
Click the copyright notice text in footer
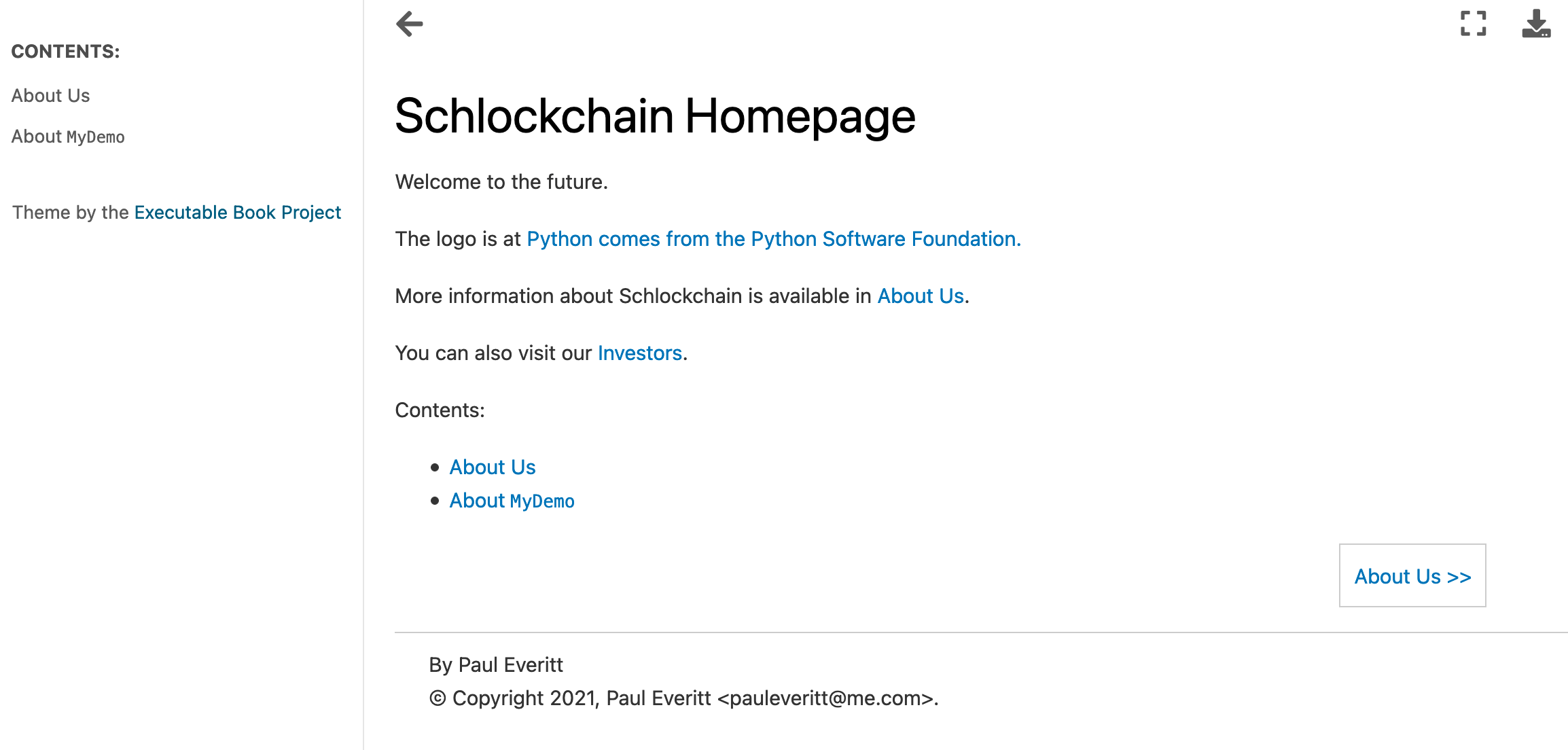(683, 698)
